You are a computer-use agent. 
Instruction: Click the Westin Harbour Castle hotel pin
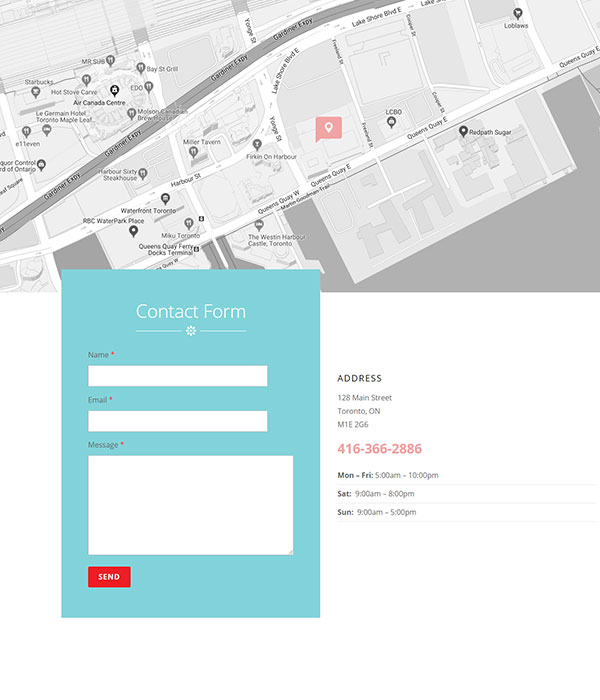[259, 225]
